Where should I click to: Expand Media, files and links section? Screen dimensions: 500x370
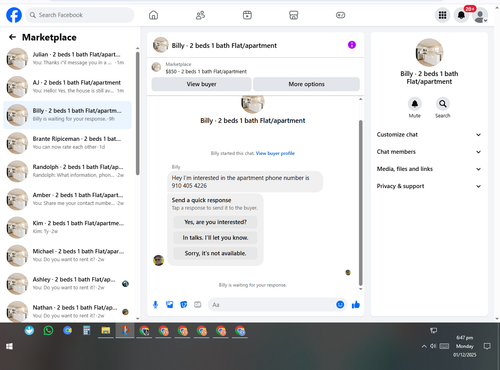pos(429,169)
